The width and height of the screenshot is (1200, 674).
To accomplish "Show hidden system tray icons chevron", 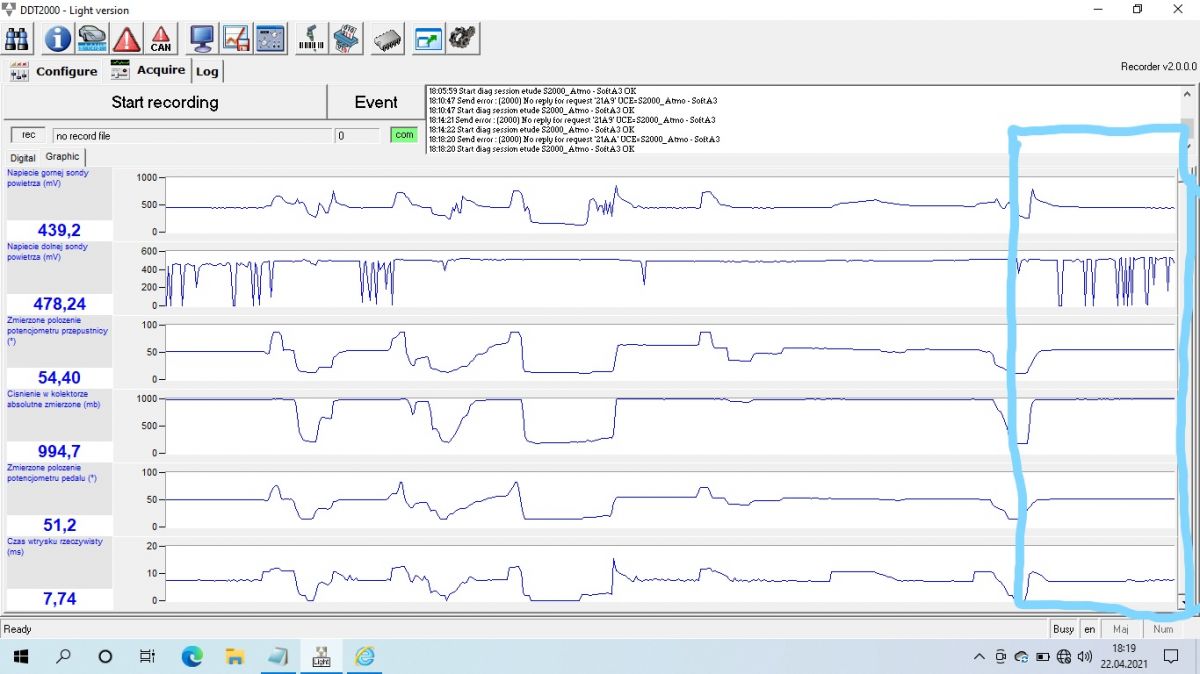I will point(979,657).
